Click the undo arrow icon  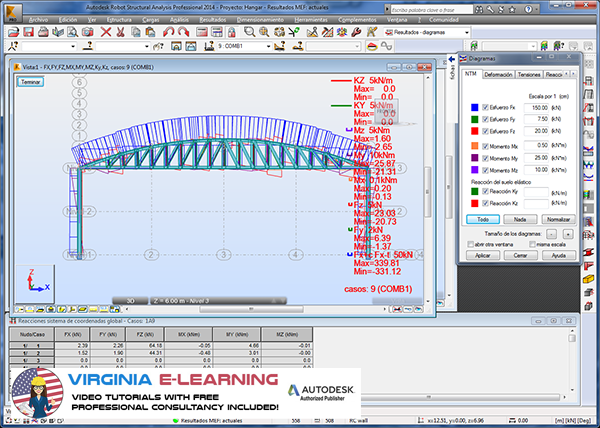[168, 32]
